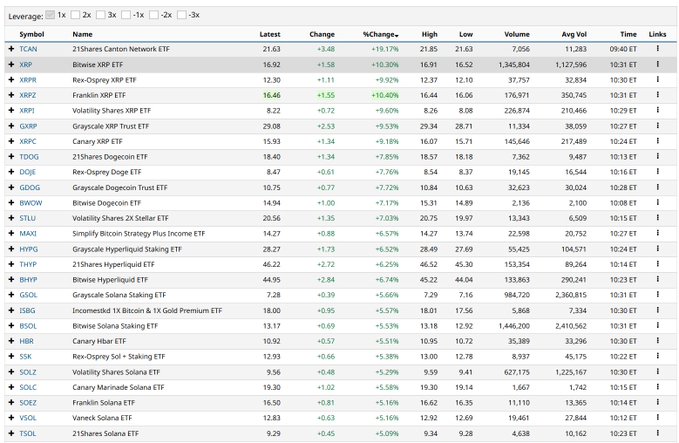Expand the TDOG row with plus sign
This screenshot has height=443, width=679.
coord(11,157)
